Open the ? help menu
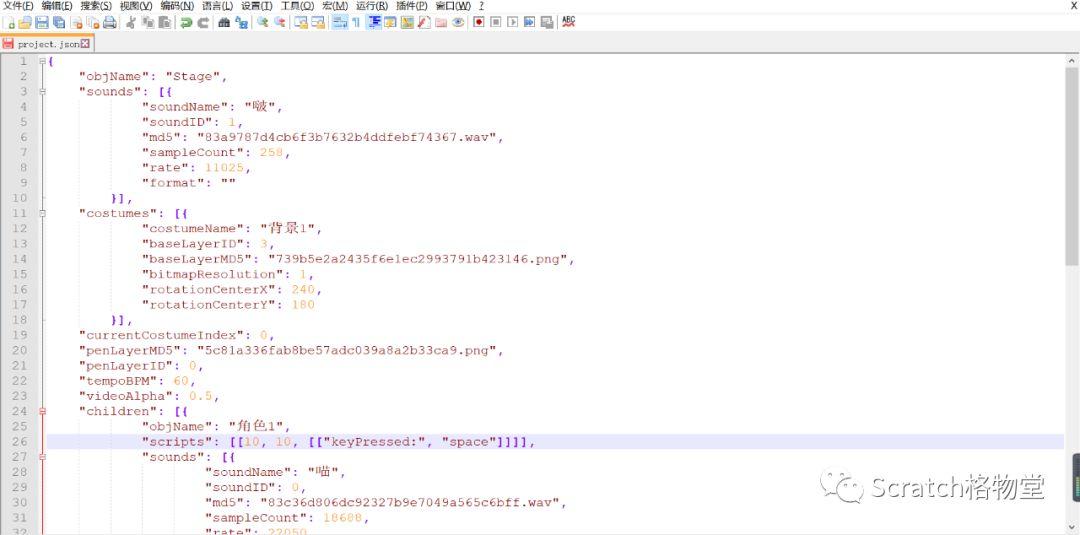This screenshot has height=535, width=1080. pos(481,6)
